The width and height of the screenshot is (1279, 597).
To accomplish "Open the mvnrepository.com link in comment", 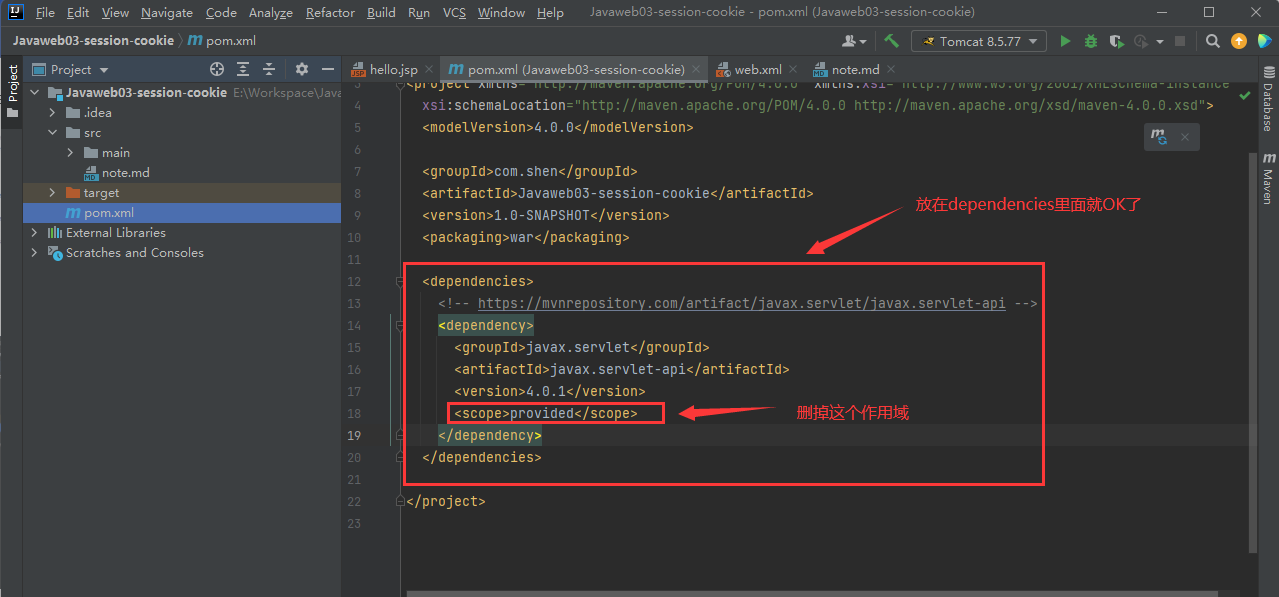I will coord(741,303).
